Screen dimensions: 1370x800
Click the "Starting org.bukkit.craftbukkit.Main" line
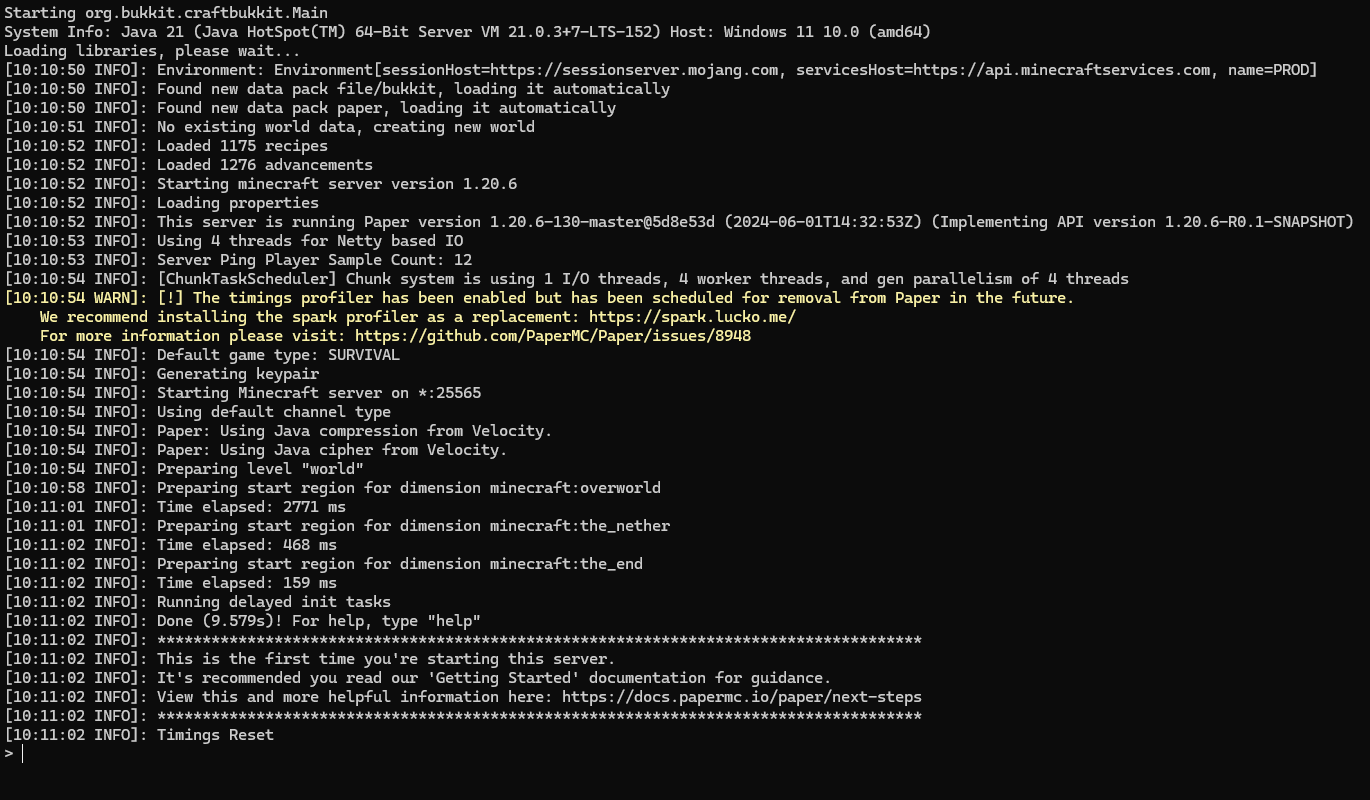tap(166, 13)
